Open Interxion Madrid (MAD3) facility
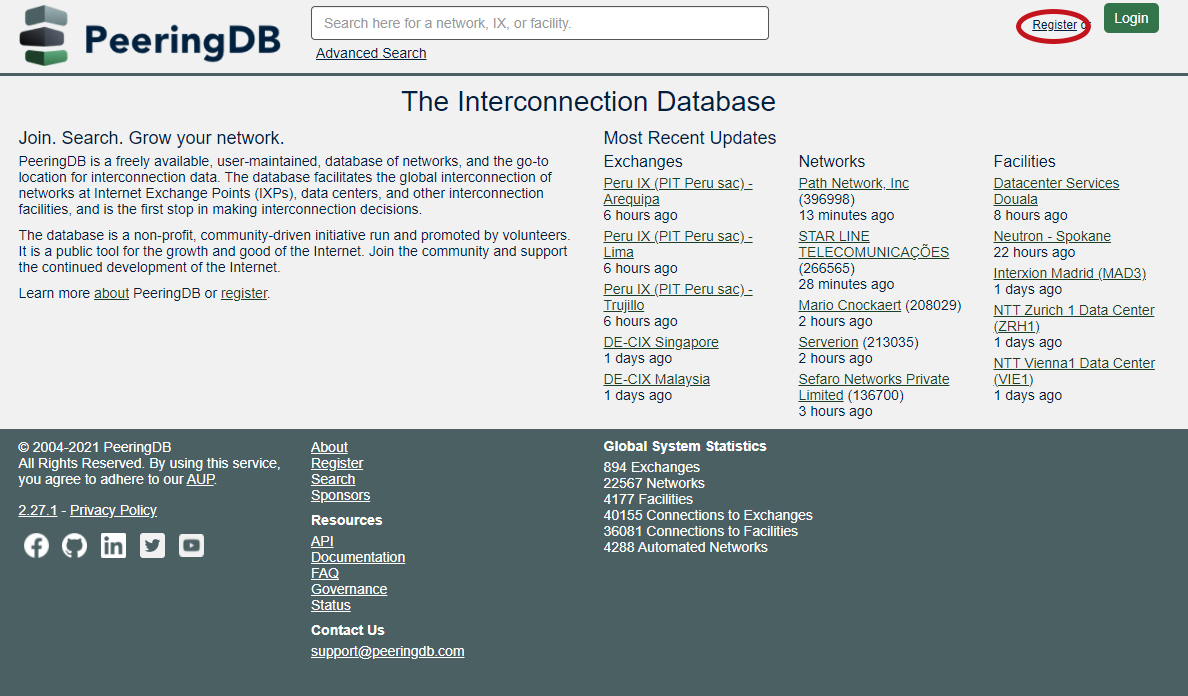 [1069, 273]
